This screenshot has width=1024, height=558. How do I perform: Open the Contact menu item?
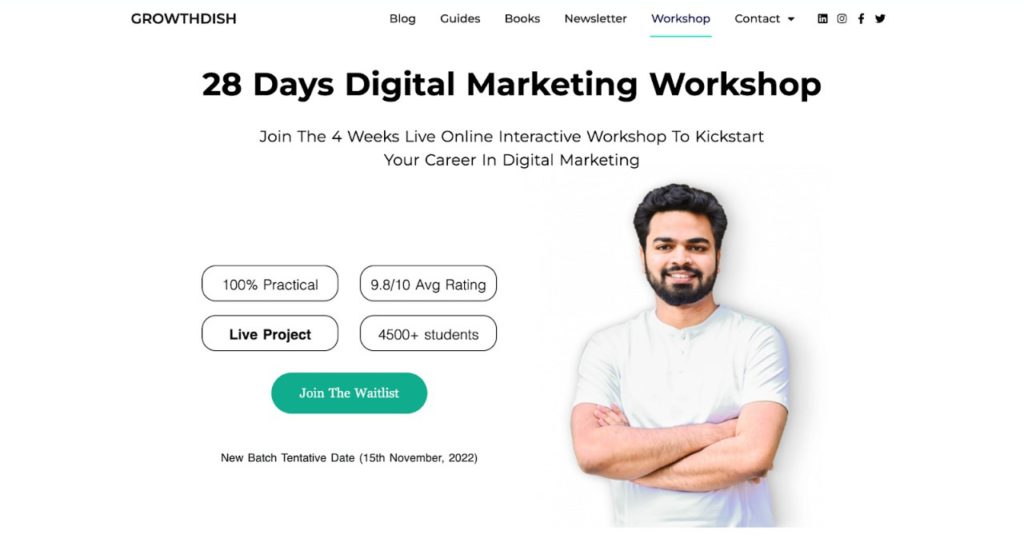[757, 19]
